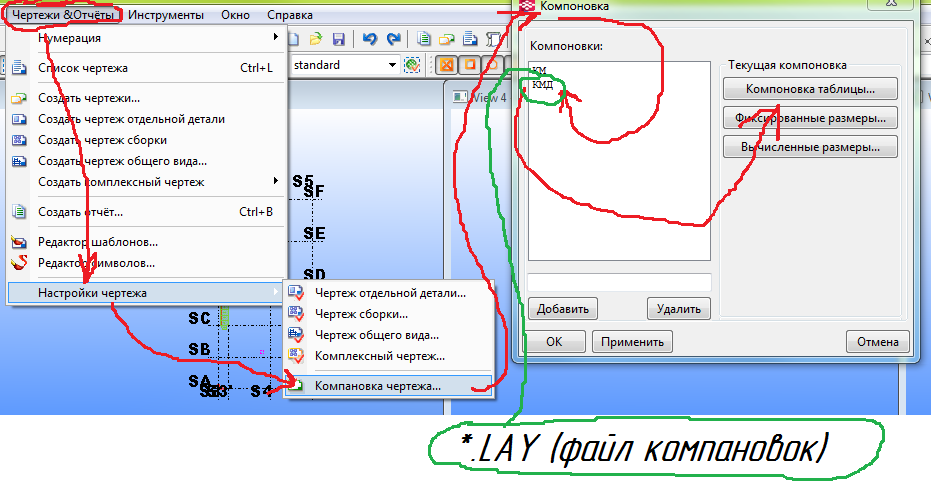Click the layout name input field
Screen dimensions: 931x488
point(619,282)
